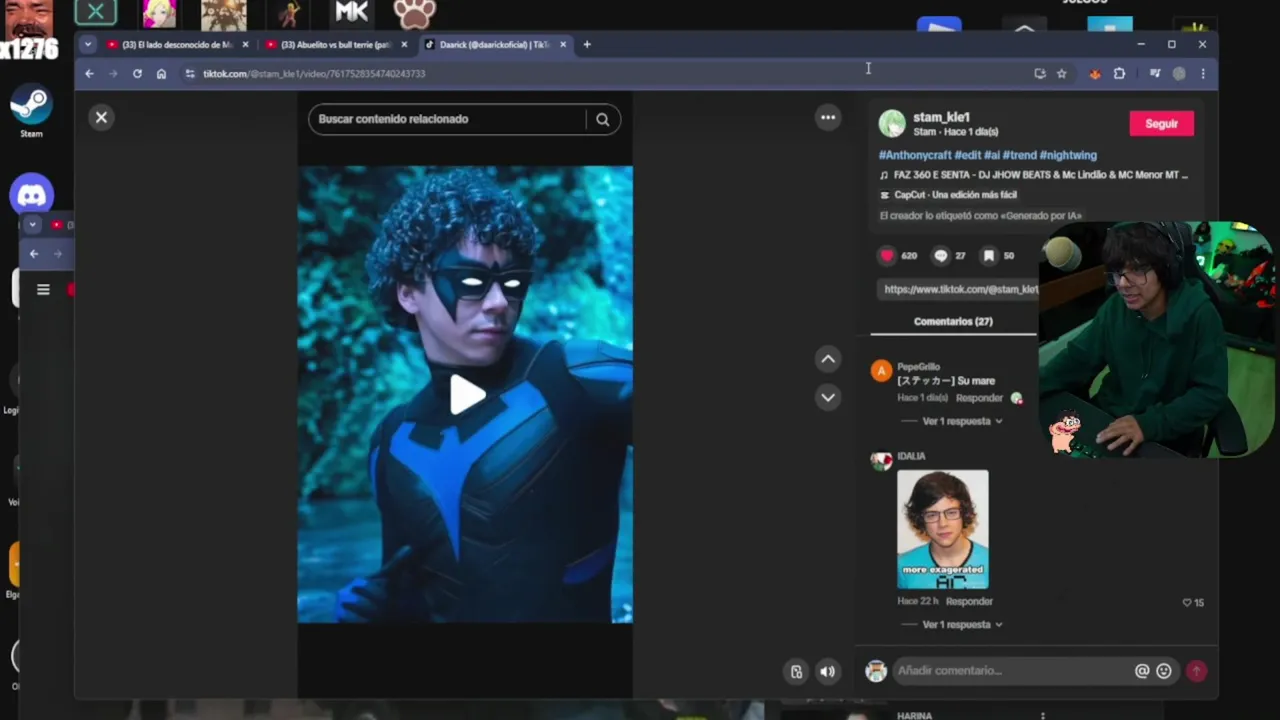This screenshot has height=720, width=1280.
Task: Open the emoji picker in comment box
Action: 1164,671
